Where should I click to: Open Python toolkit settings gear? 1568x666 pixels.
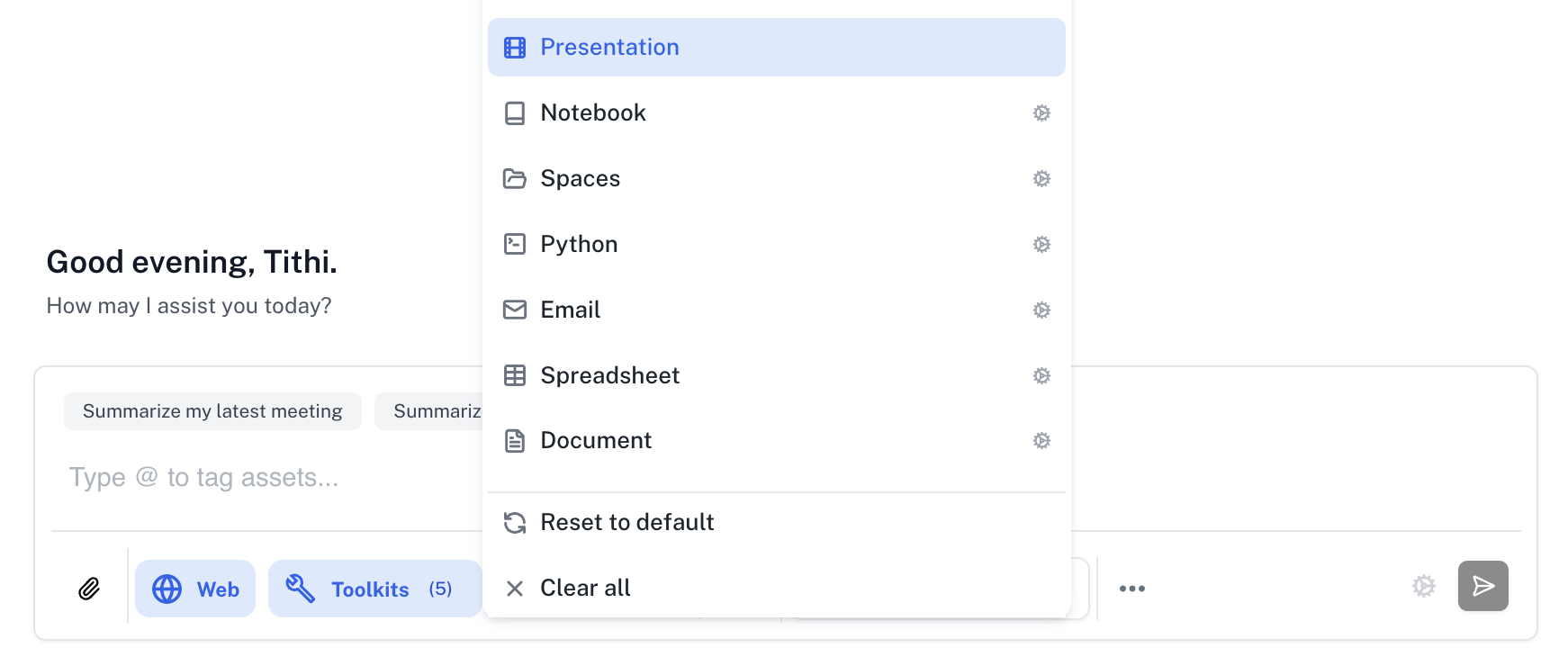pos(1041,245)
